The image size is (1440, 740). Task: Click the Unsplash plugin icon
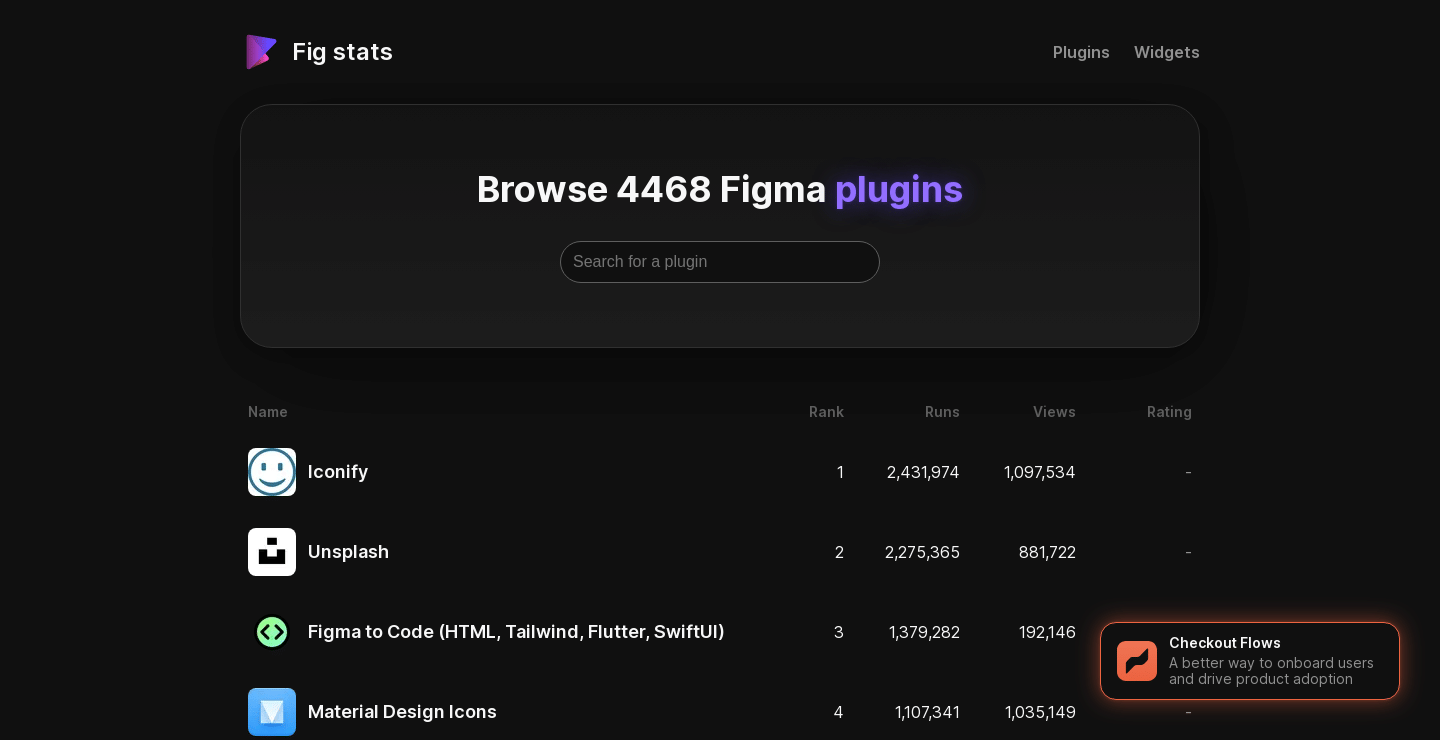[272, 552]
